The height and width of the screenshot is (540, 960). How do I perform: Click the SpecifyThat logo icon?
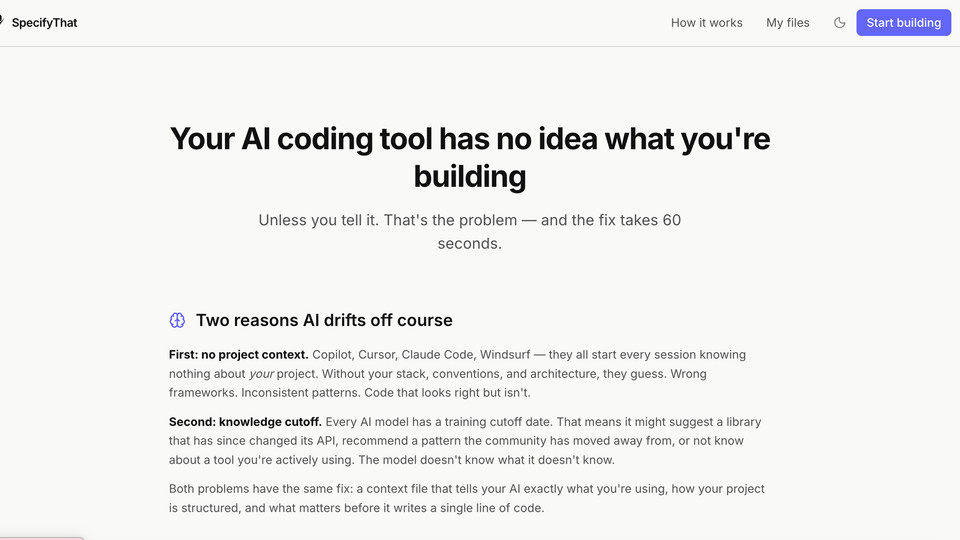coord(3,22)
